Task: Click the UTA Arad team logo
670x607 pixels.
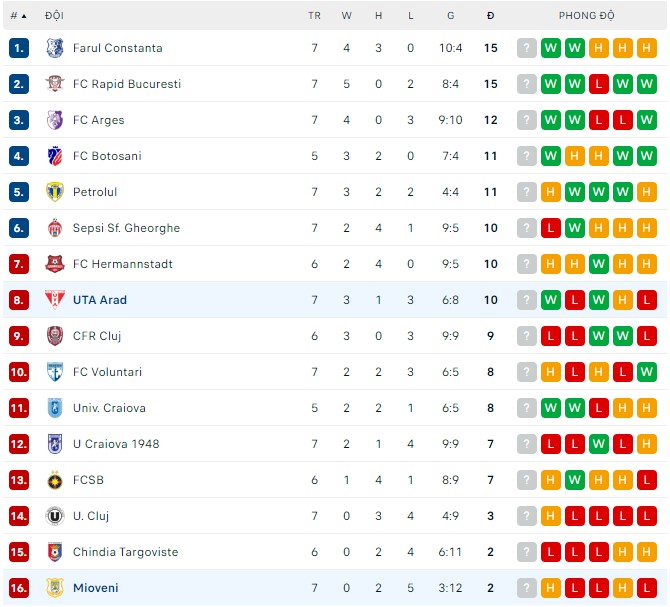Action: click(54, 300)
